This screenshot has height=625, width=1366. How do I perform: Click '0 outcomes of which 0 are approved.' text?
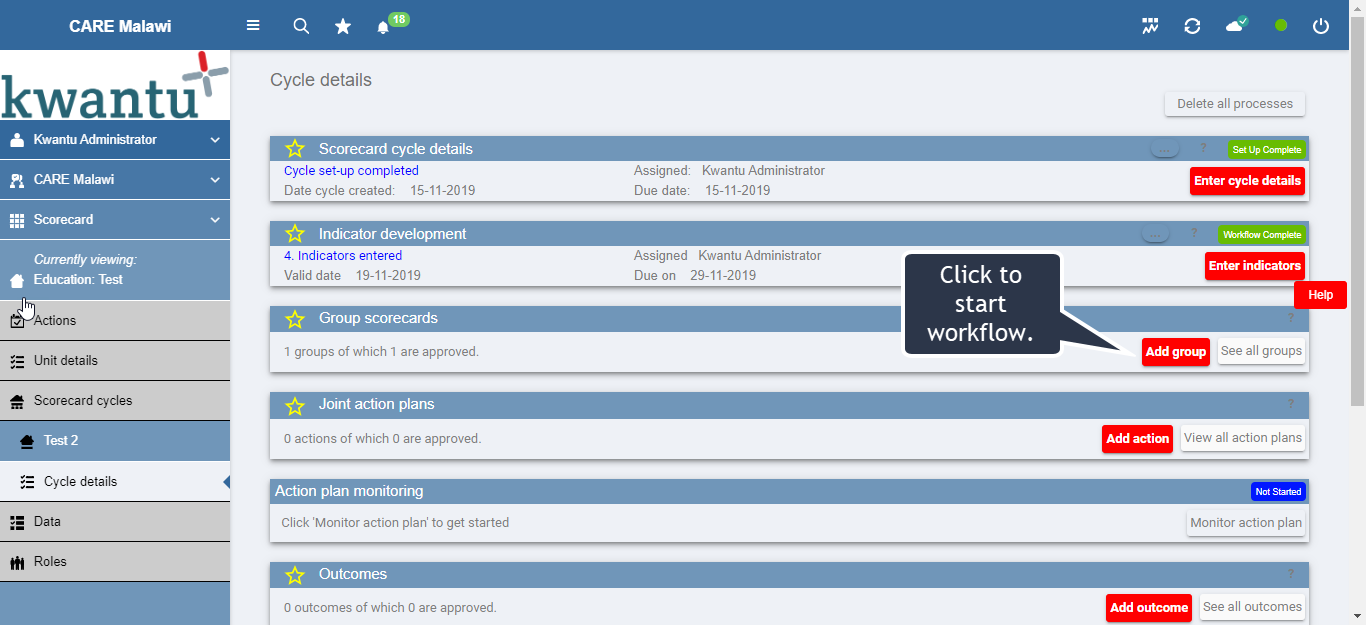coord(390,608)
